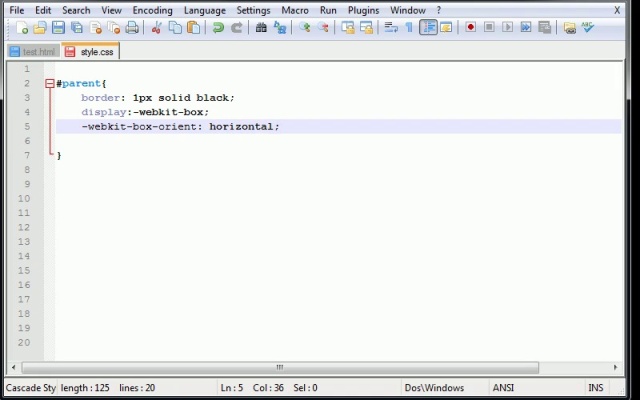
Task: Place cursor on 'horizontal' value
Action: pos(241,127)
